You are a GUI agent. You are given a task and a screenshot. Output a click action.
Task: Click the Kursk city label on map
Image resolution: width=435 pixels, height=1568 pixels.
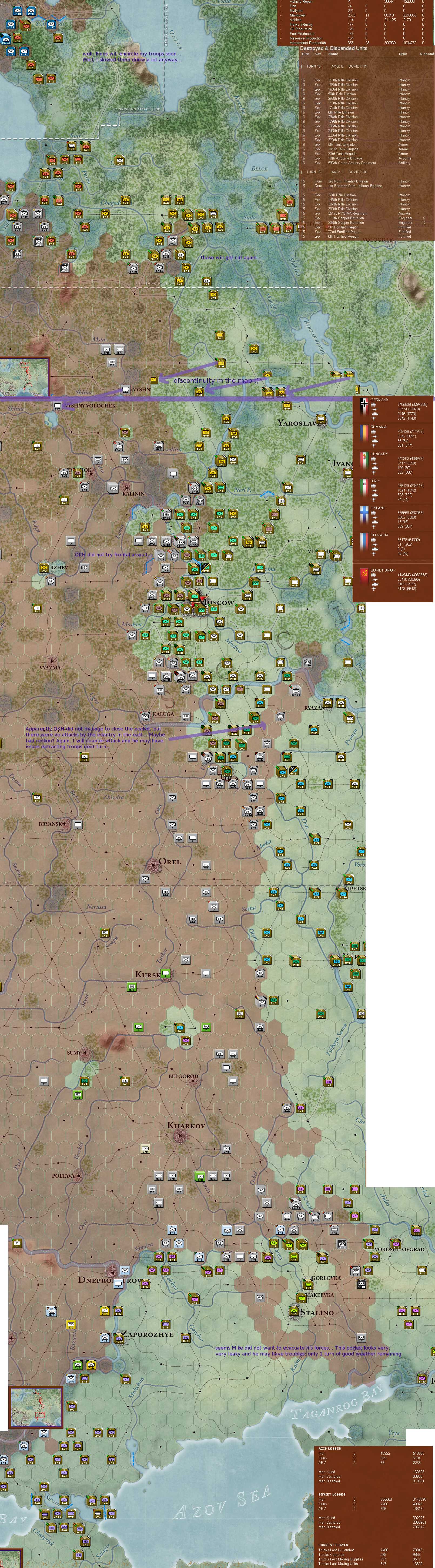click(148, 975)
